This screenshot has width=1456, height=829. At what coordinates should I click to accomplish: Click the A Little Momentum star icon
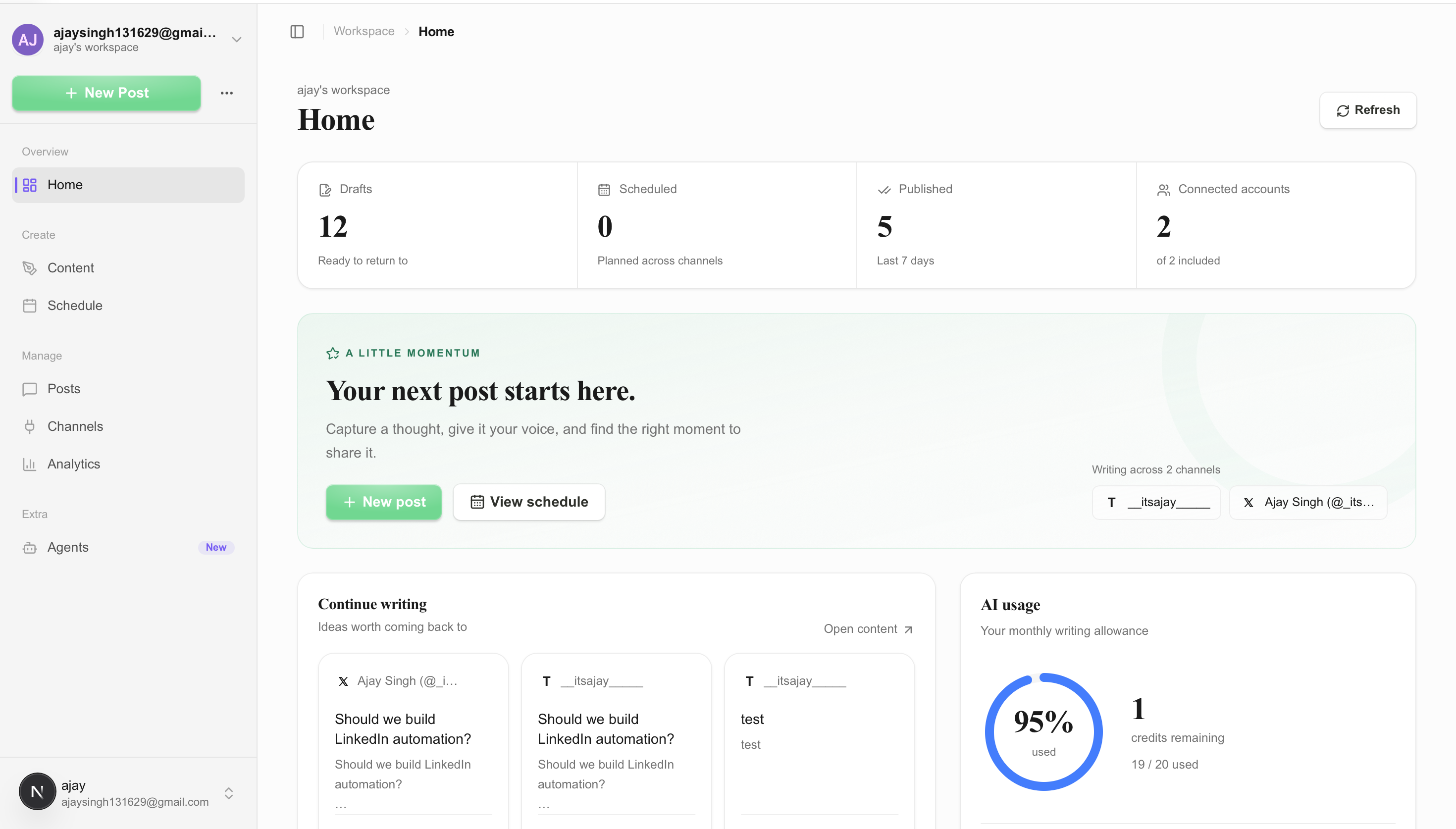point(332,353)
